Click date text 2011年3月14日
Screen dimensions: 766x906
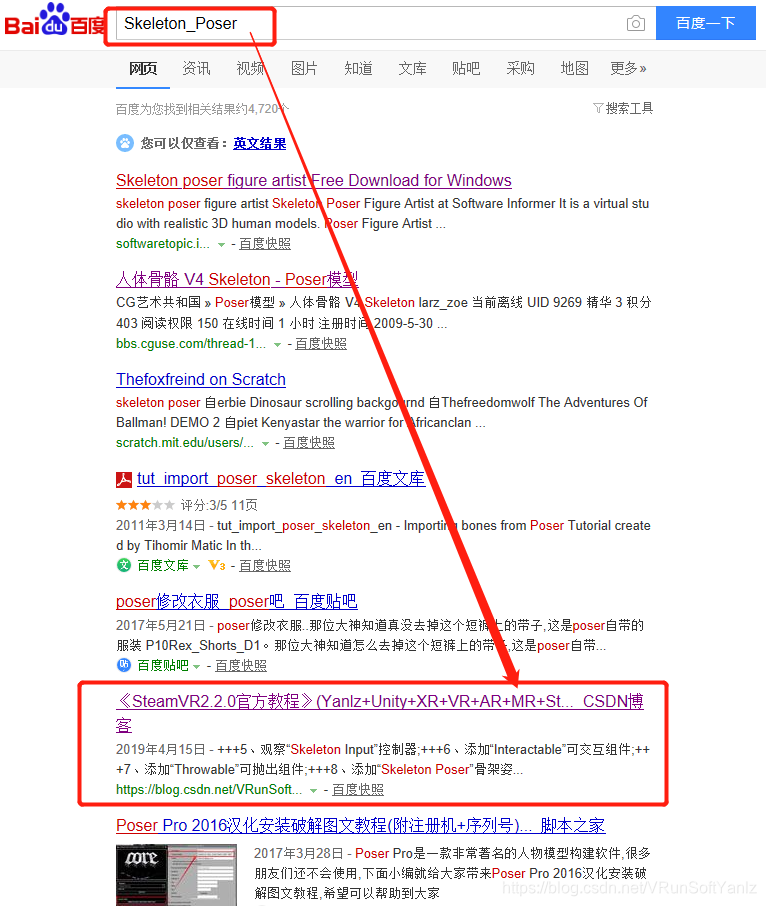(x=161, y=526)
